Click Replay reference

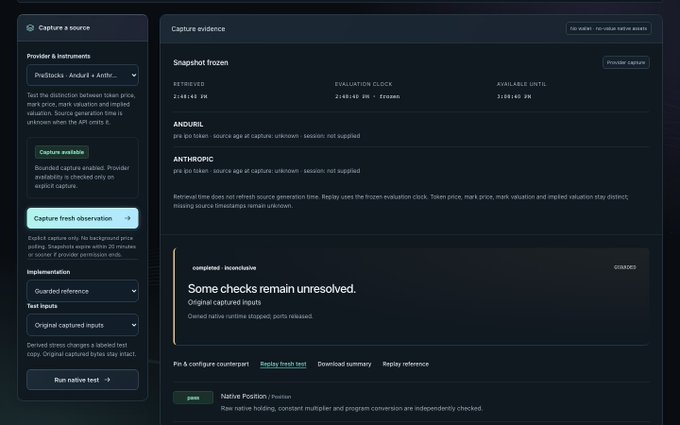tap(405, 364)
